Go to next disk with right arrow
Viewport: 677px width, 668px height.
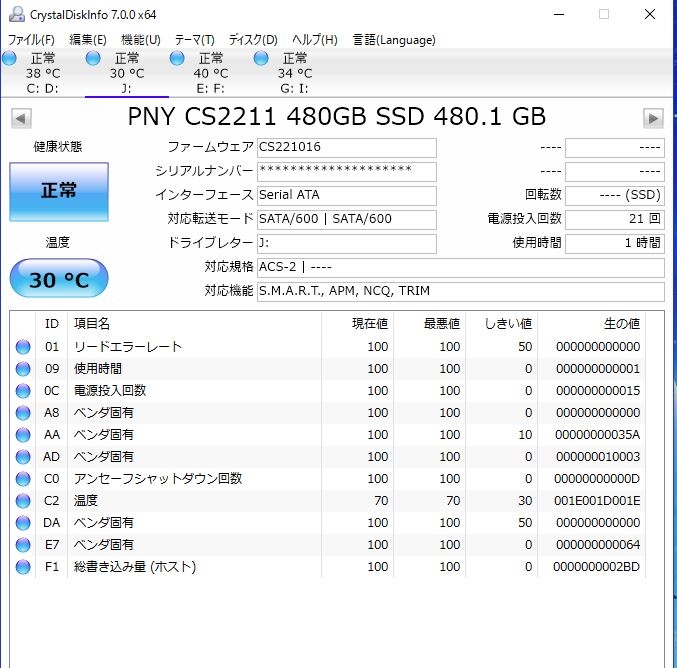point(653,118)
